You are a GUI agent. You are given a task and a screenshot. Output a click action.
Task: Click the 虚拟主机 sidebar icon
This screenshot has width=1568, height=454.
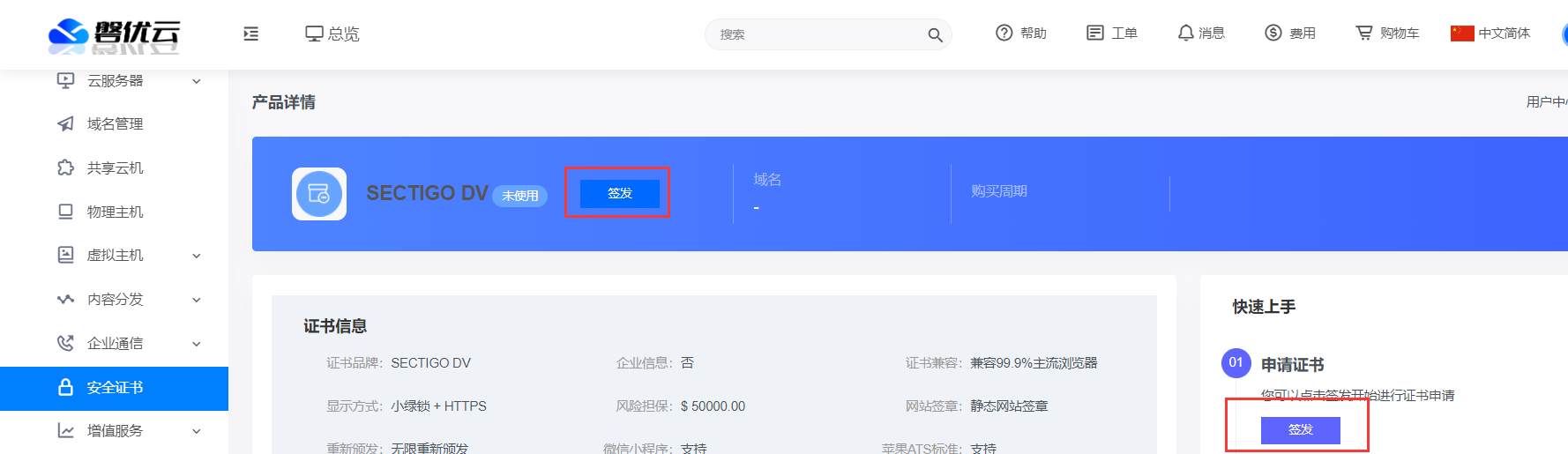(x=66, y=255)
